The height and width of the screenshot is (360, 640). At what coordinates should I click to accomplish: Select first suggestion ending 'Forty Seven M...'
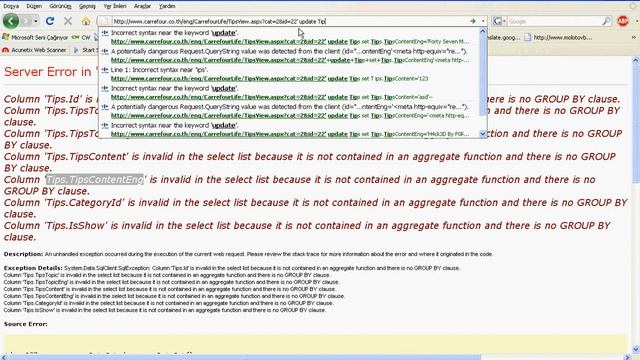click(290, 37)
